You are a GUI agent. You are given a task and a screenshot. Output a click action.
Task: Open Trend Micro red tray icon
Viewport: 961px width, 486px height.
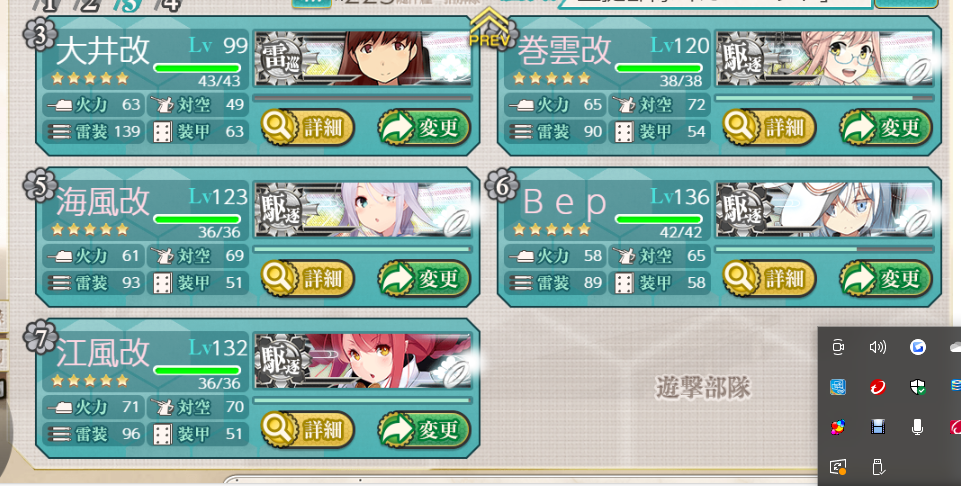click(878, 387)
